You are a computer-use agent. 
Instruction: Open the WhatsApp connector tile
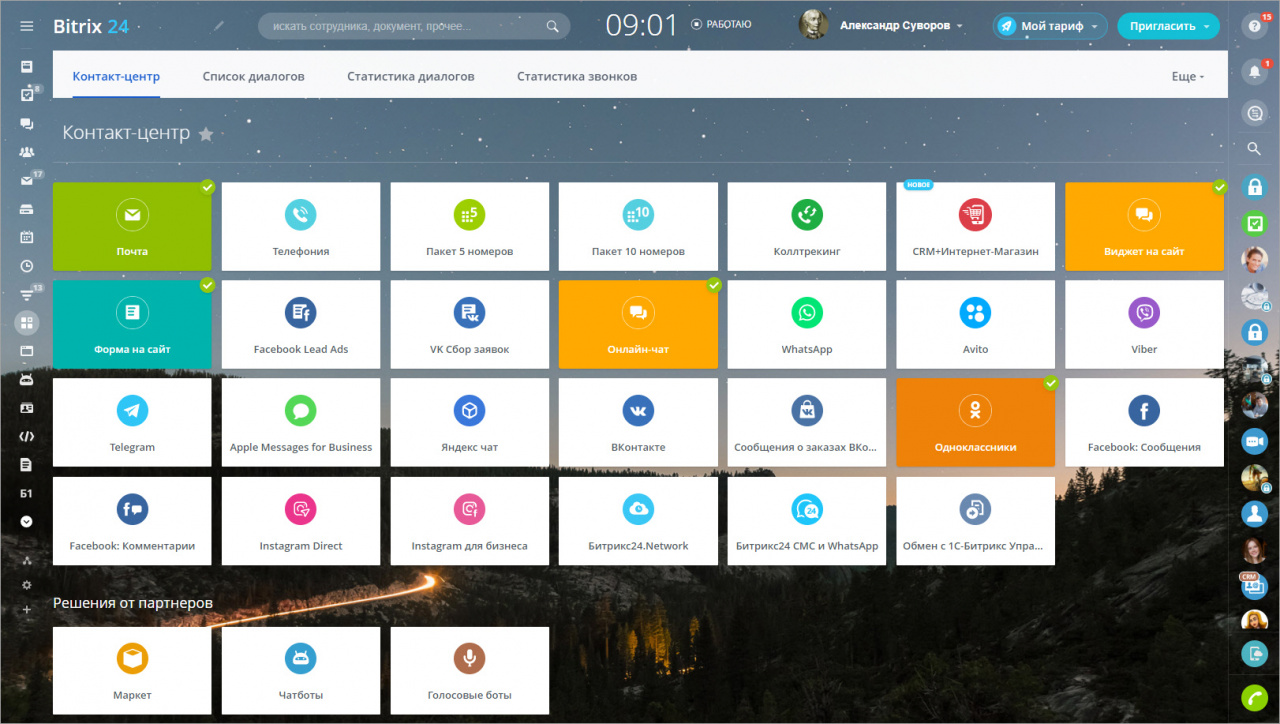[806, 324]
